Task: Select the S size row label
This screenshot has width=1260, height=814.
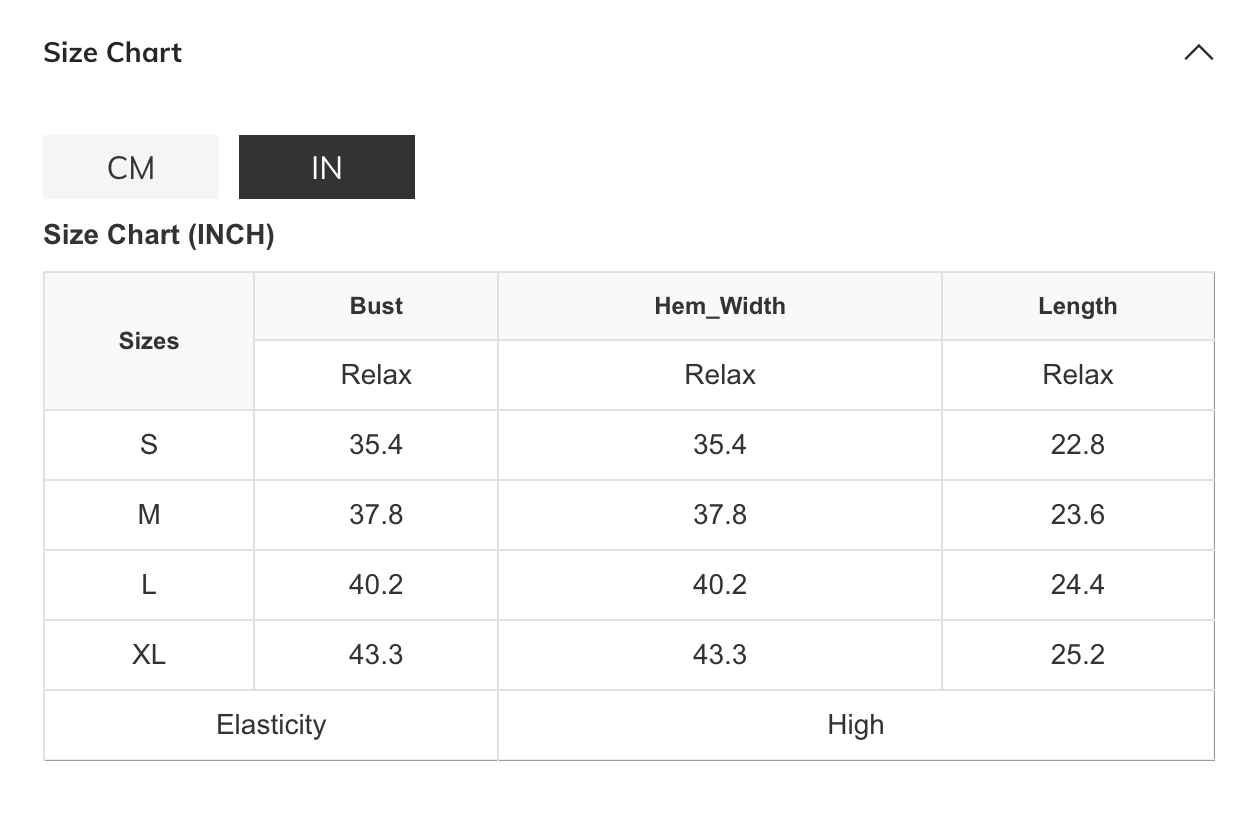Action: [149, 445]
